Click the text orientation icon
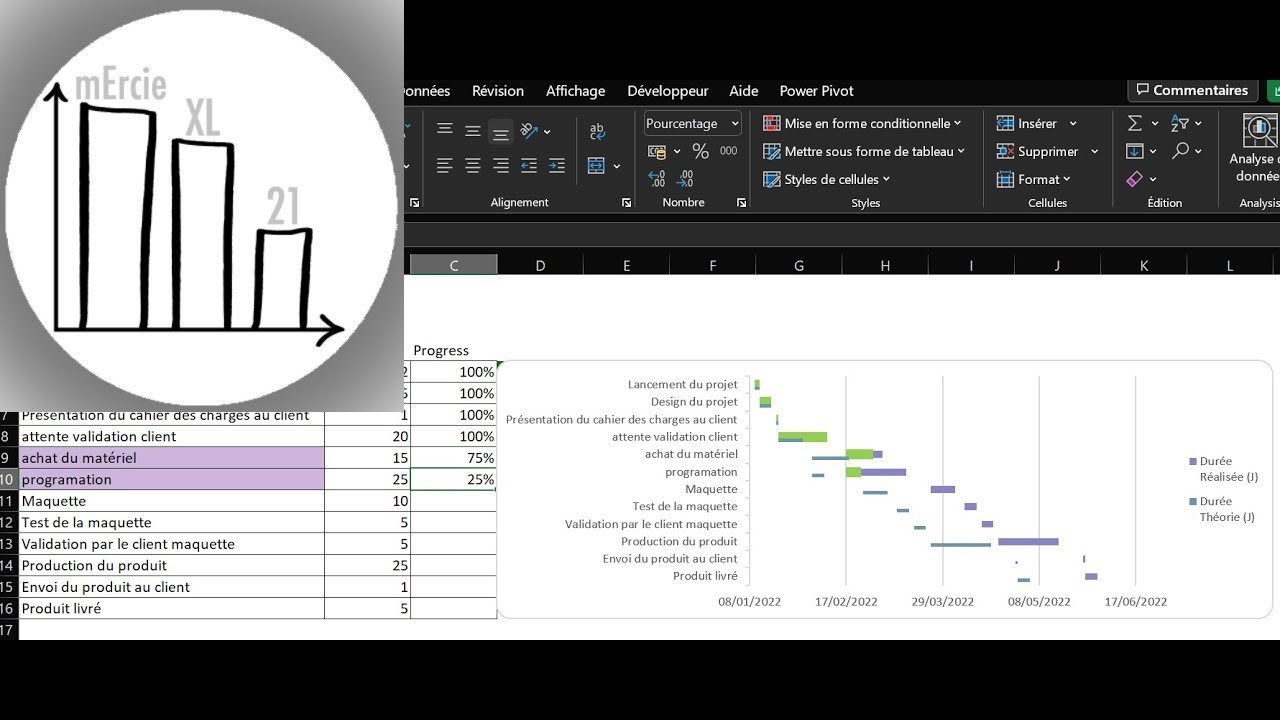The height and width of the screenshot is (720, 1280). 529,131
